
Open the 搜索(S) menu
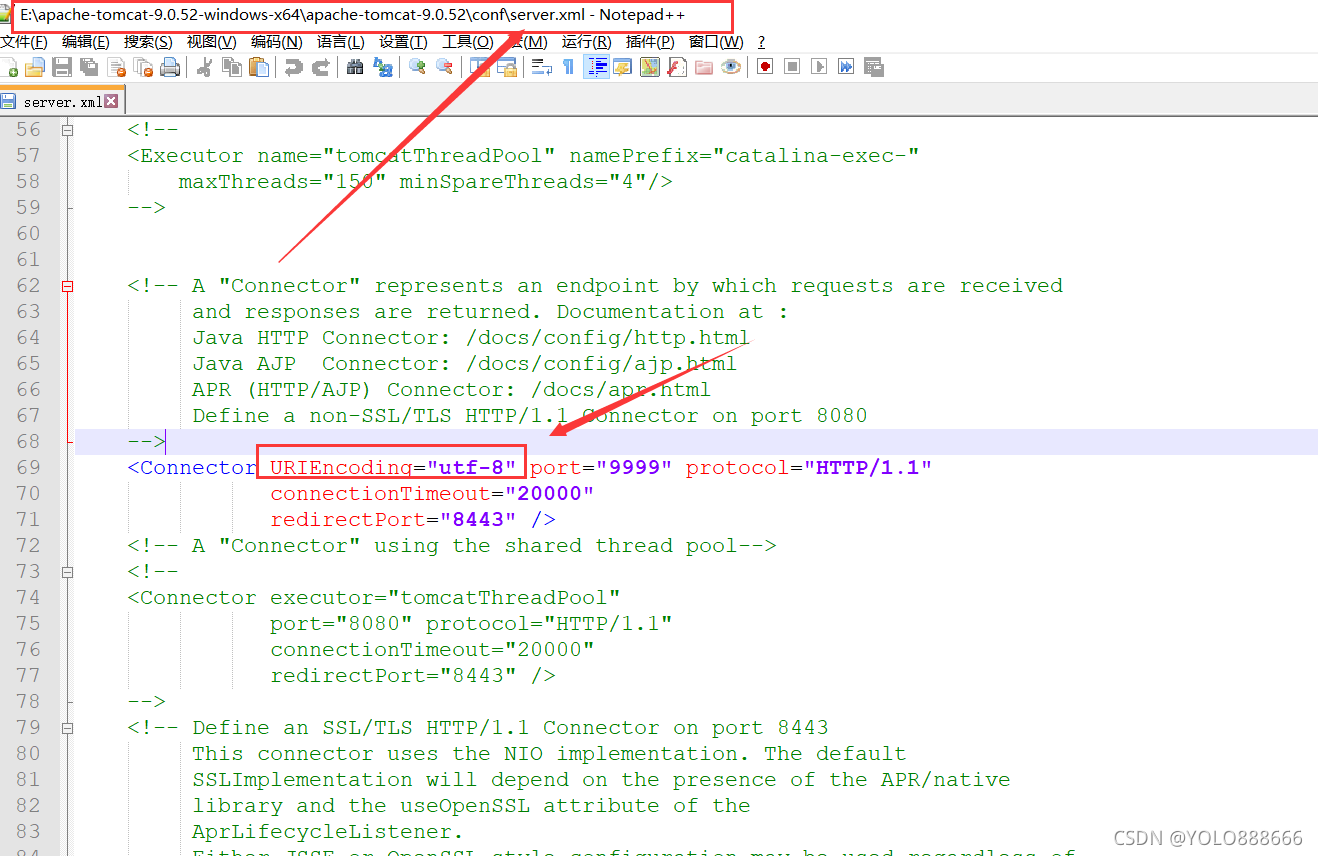(148, 42)
